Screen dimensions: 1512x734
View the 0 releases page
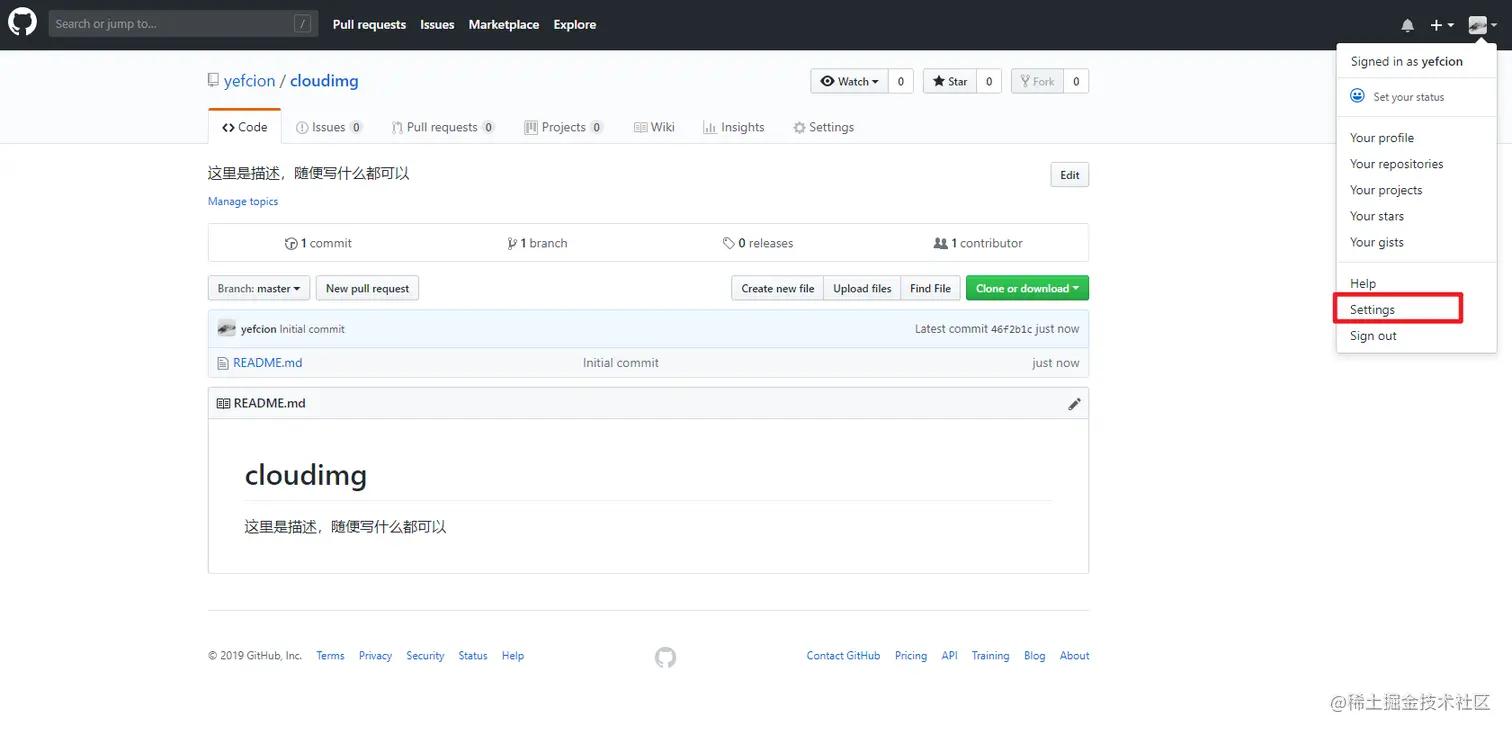coord(758,243)
